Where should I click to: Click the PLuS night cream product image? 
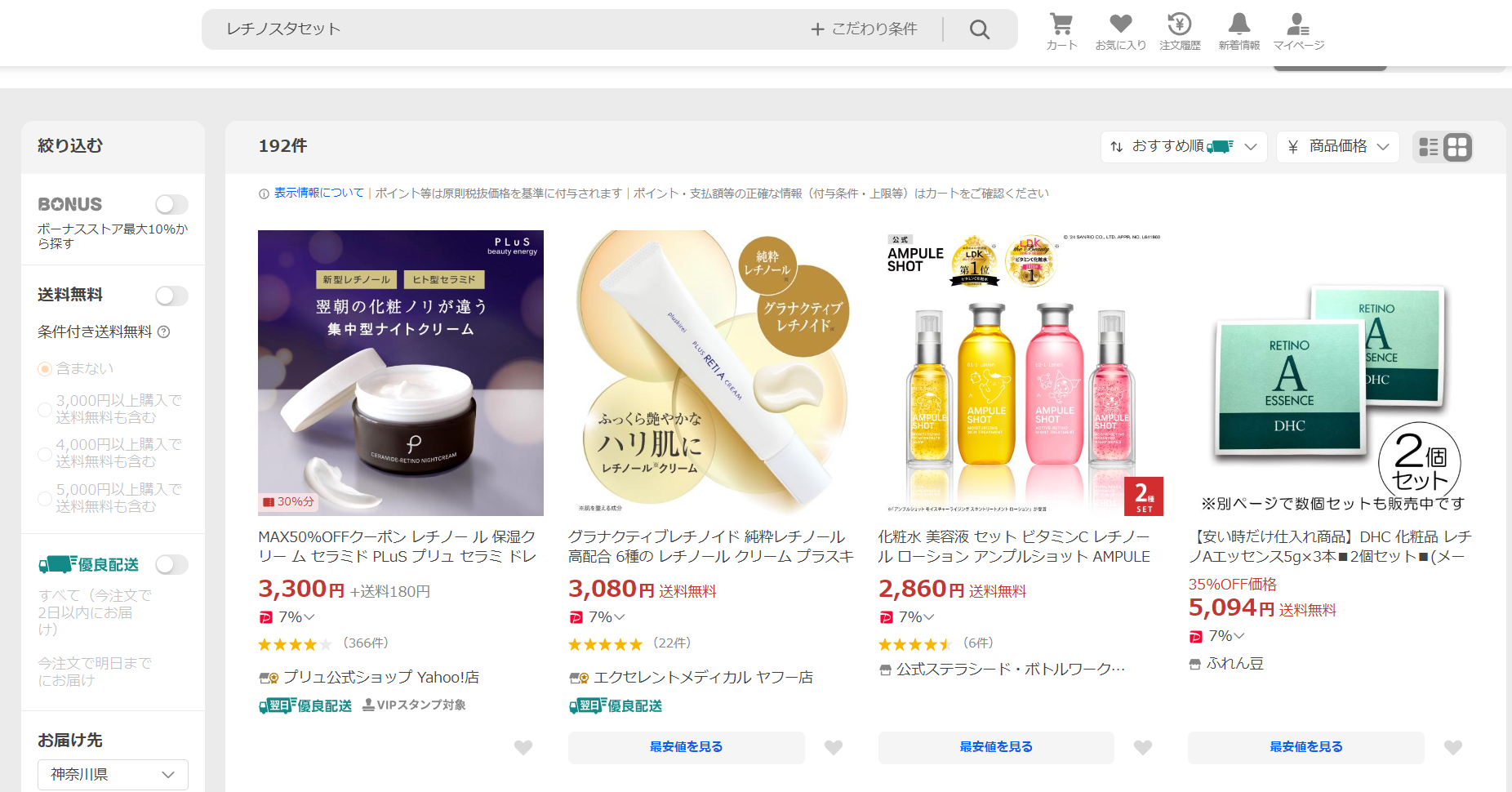click(401, 373)
